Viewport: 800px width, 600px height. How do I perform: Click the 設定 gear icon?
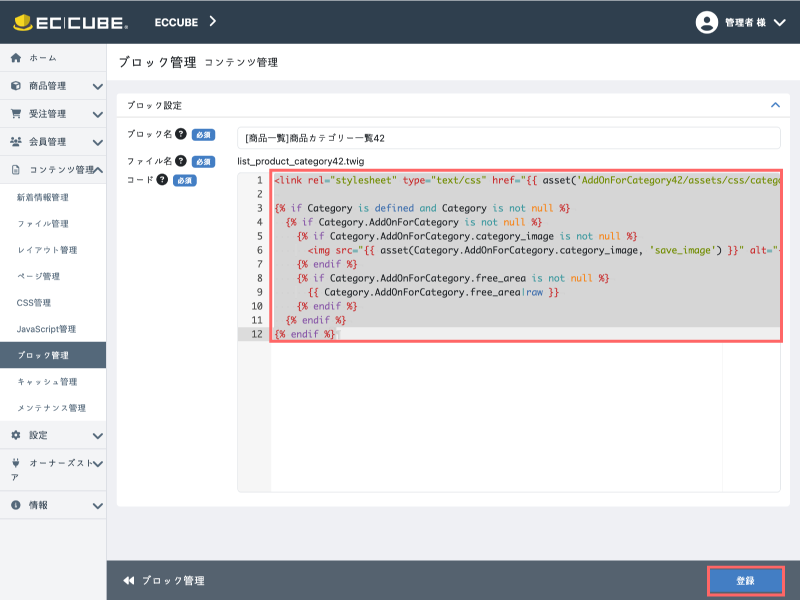point(16,435)
